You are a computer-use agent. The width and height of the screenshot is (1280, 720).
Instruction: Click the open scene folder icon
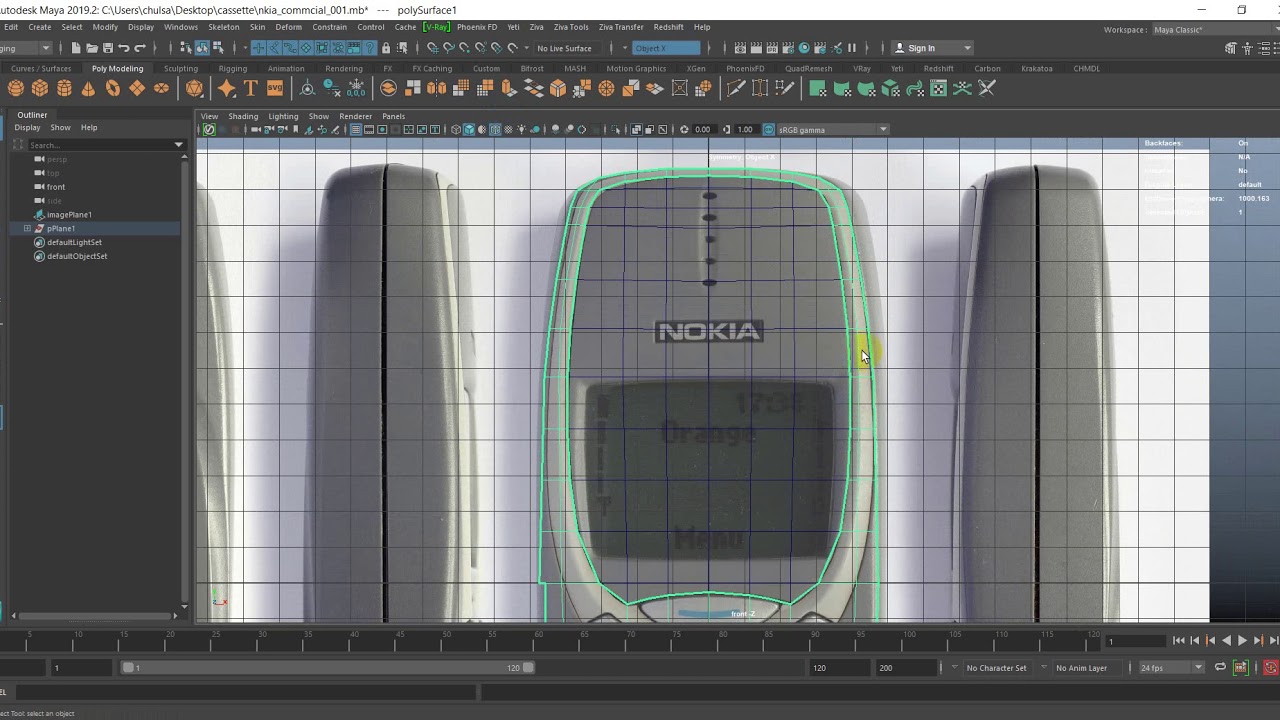92,48
